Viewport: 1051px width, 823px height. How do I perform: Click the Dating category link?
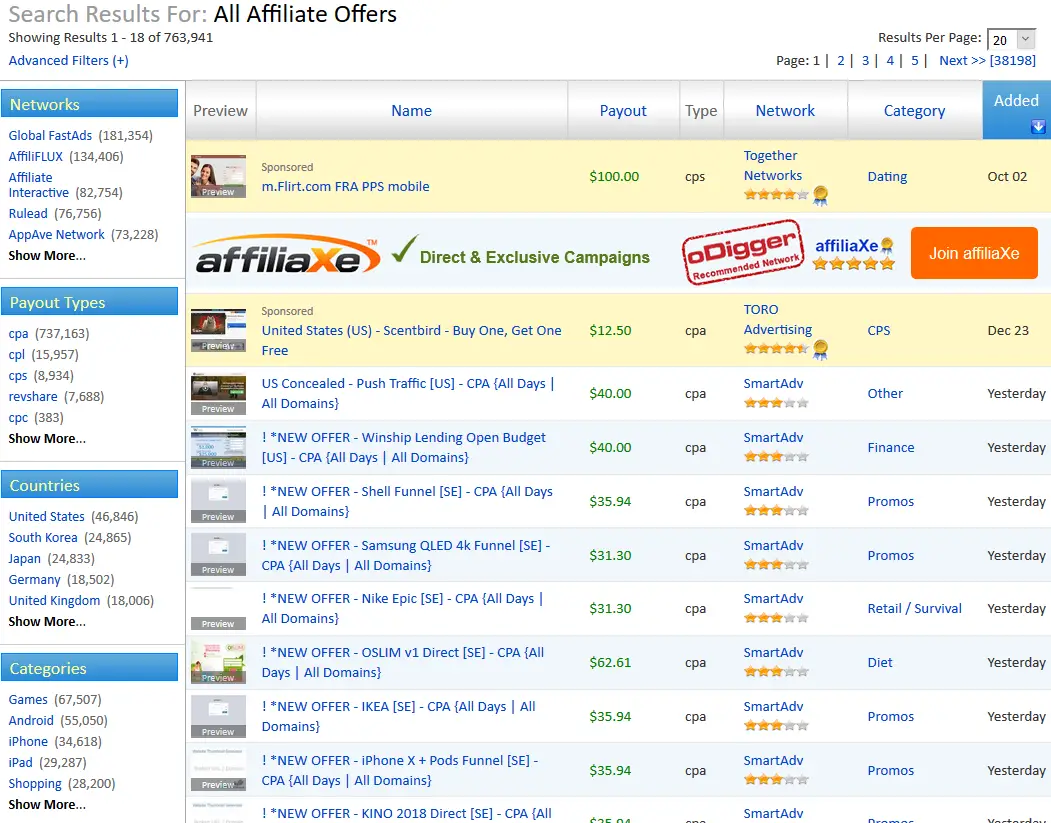click(x=887, y=176)
